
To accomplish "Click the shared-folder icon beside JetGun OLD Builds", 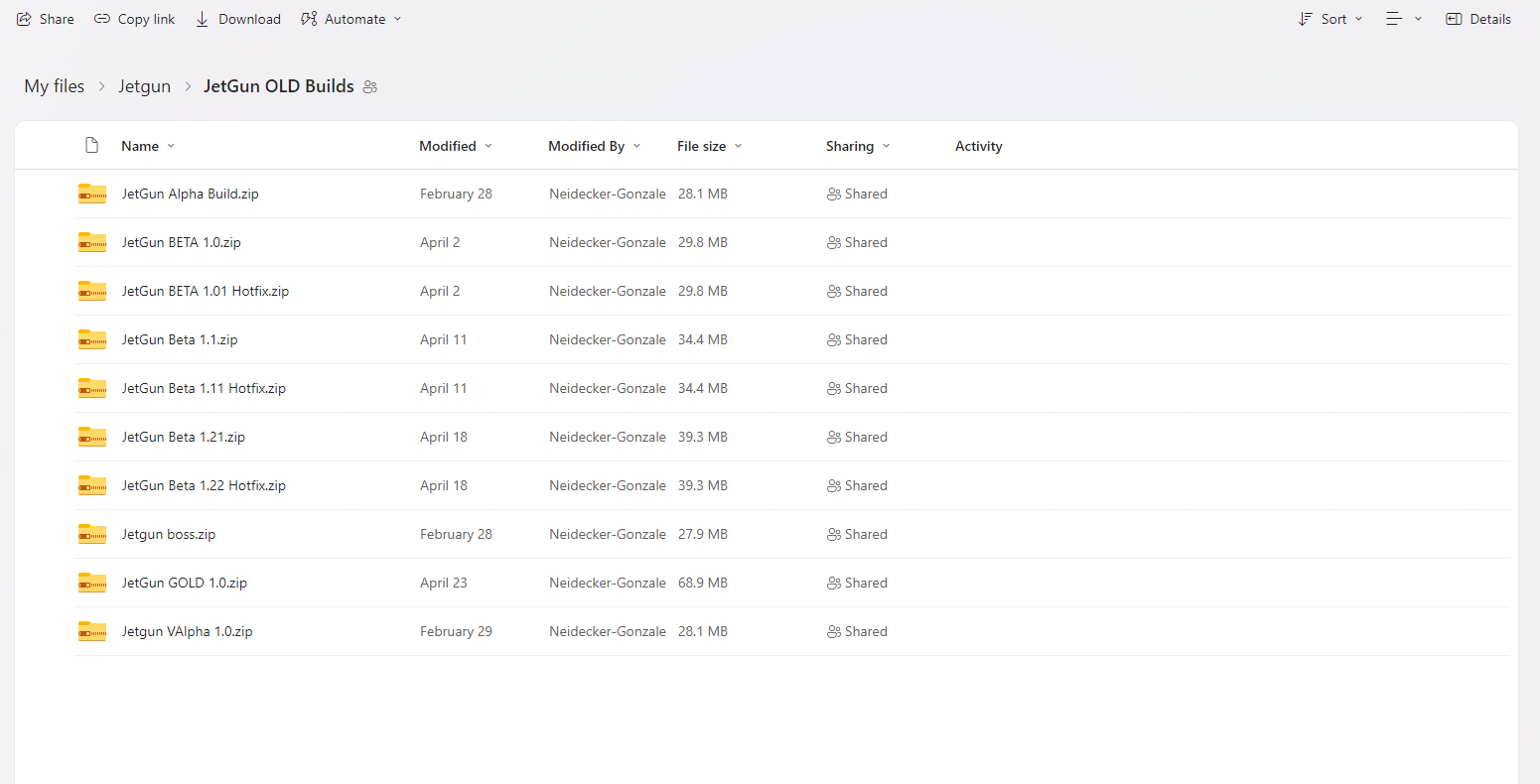I will [370, 87].
